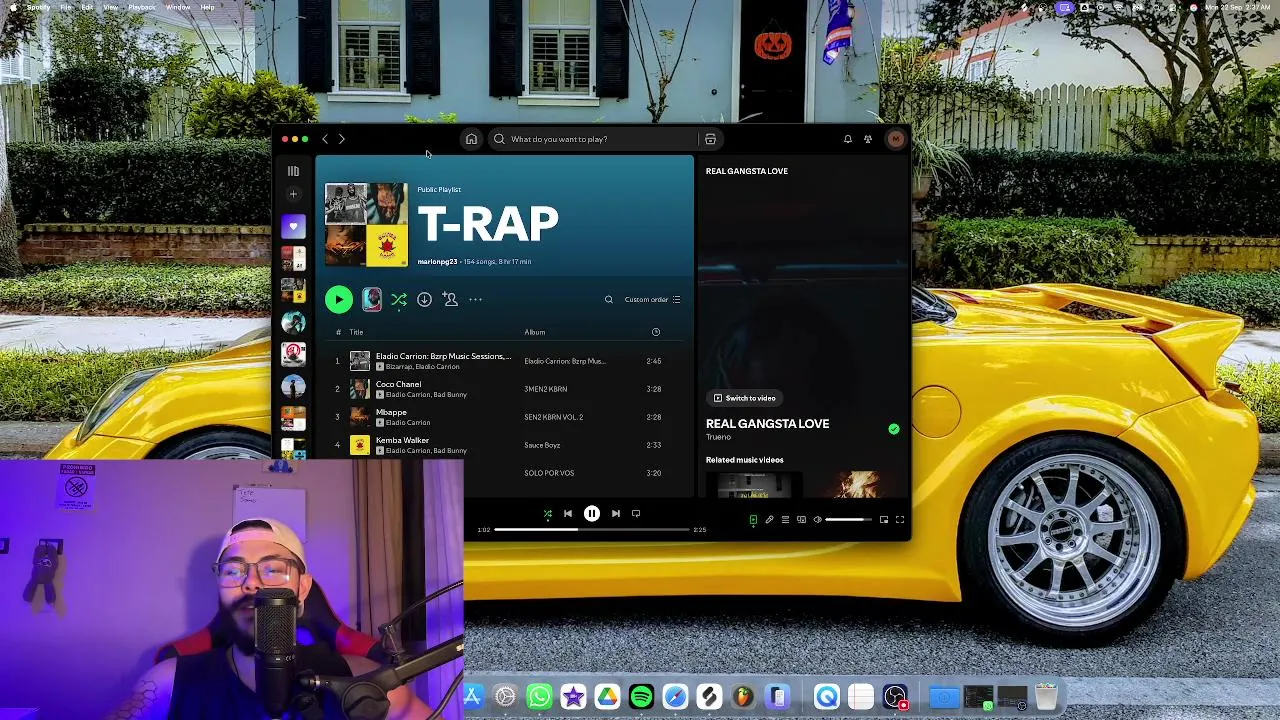Open artist Trueno in now playing panel

[x=718, y=437]
